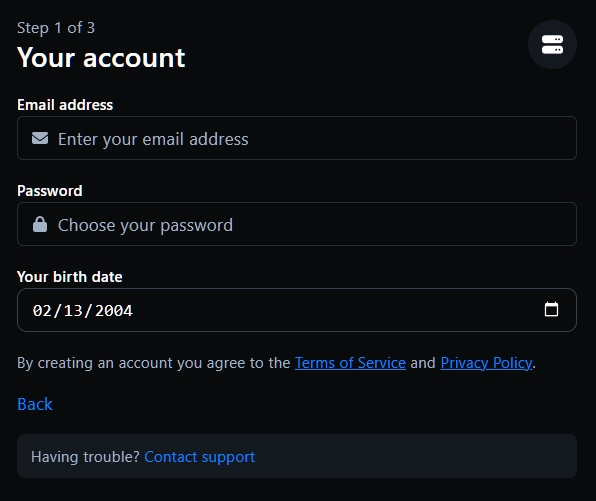This screenshot has height=501, width=596.
Task: Open the Privacy Policy link
Action: (x=486, y=363)
